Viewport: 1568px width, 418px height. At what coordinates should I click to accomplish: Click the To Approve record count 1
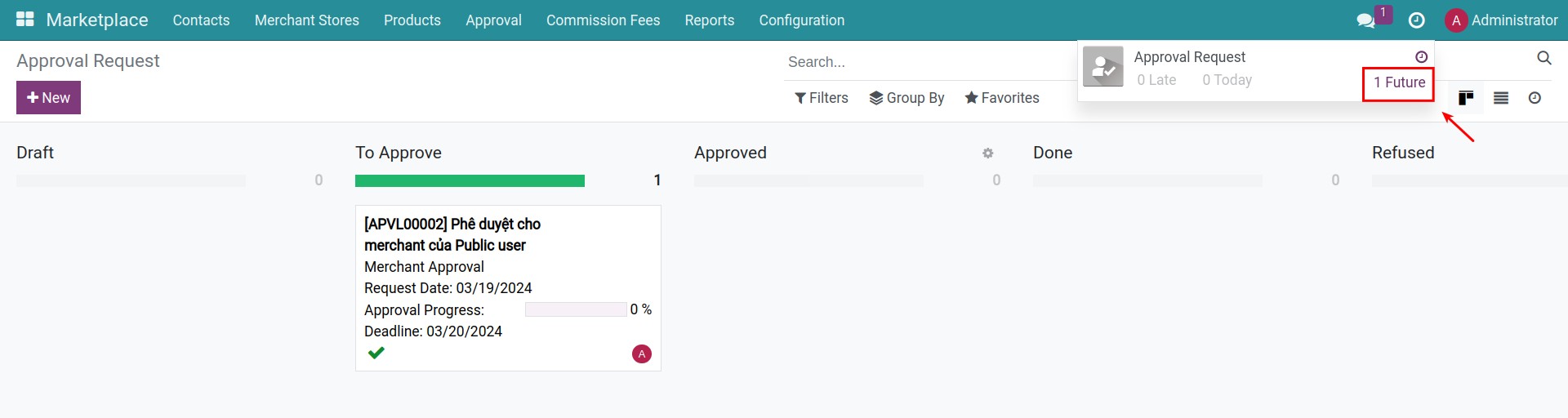(x=657, y=180)
